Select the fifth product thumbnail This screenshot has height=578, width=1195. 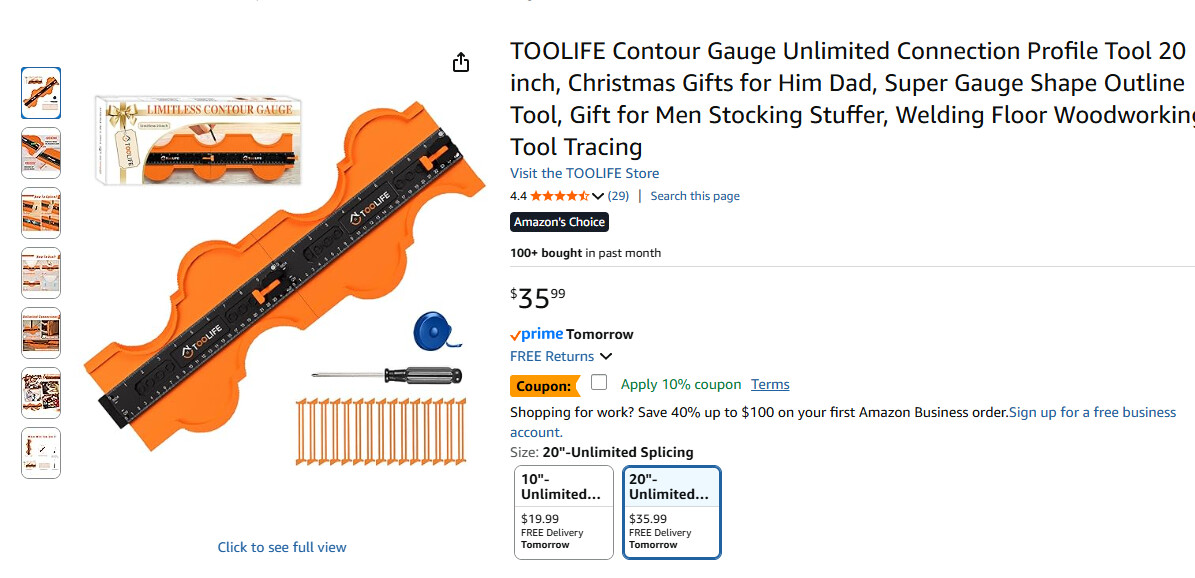(x=41, y=333)
